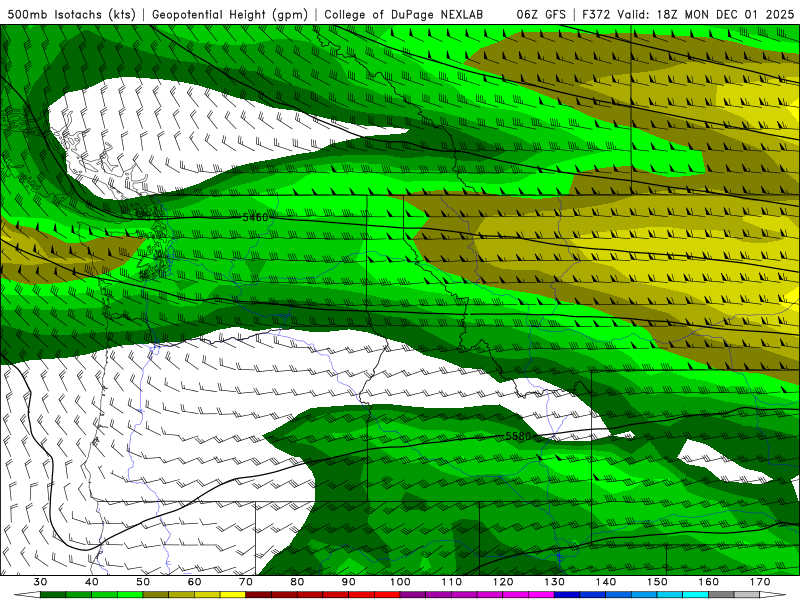Screen dimensions: 800x600
Task: Click the 90 value on the color scale
Action: (x=348, y=582)
